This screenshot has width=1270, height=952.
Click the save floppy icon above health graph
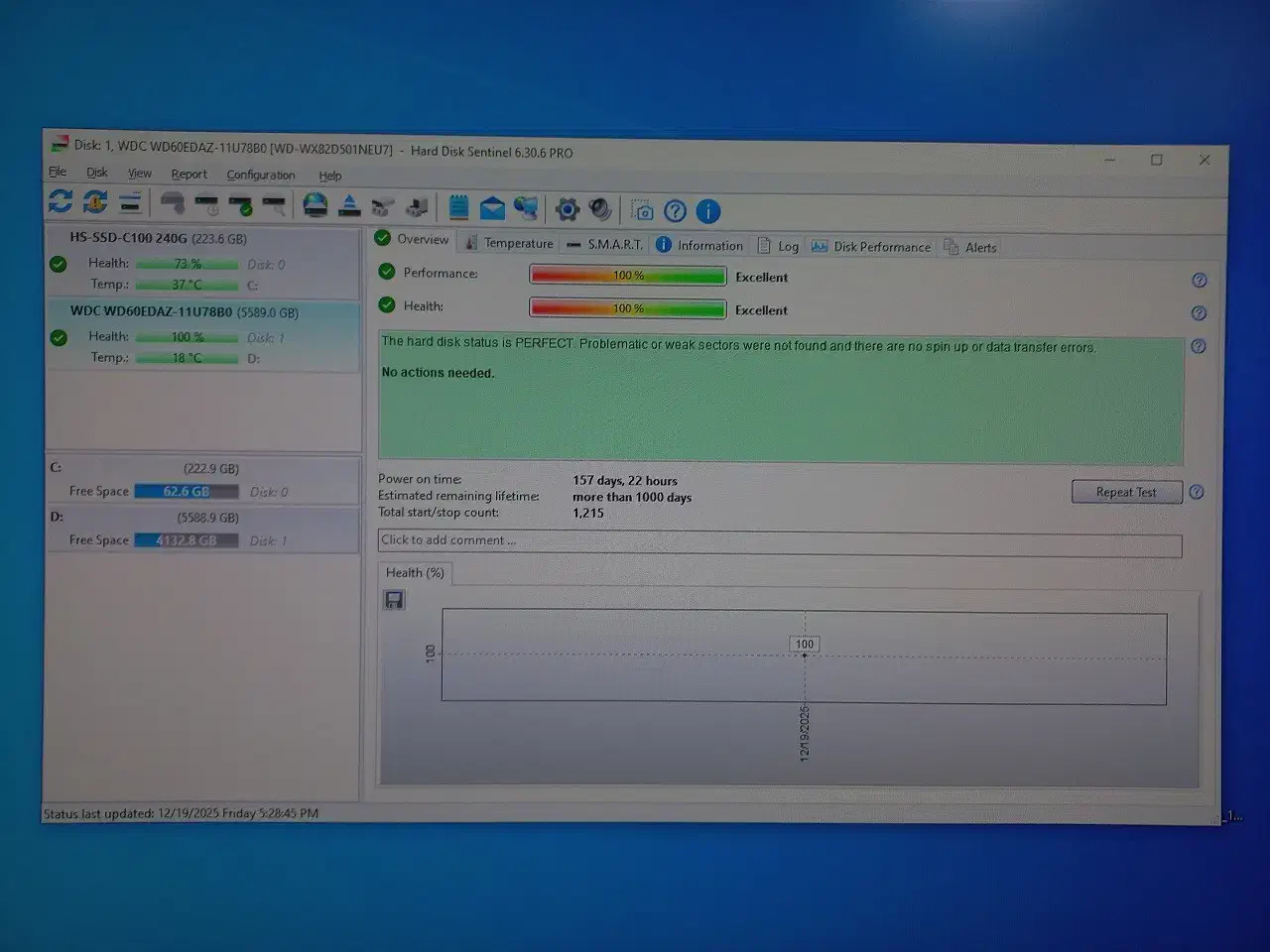394,600
